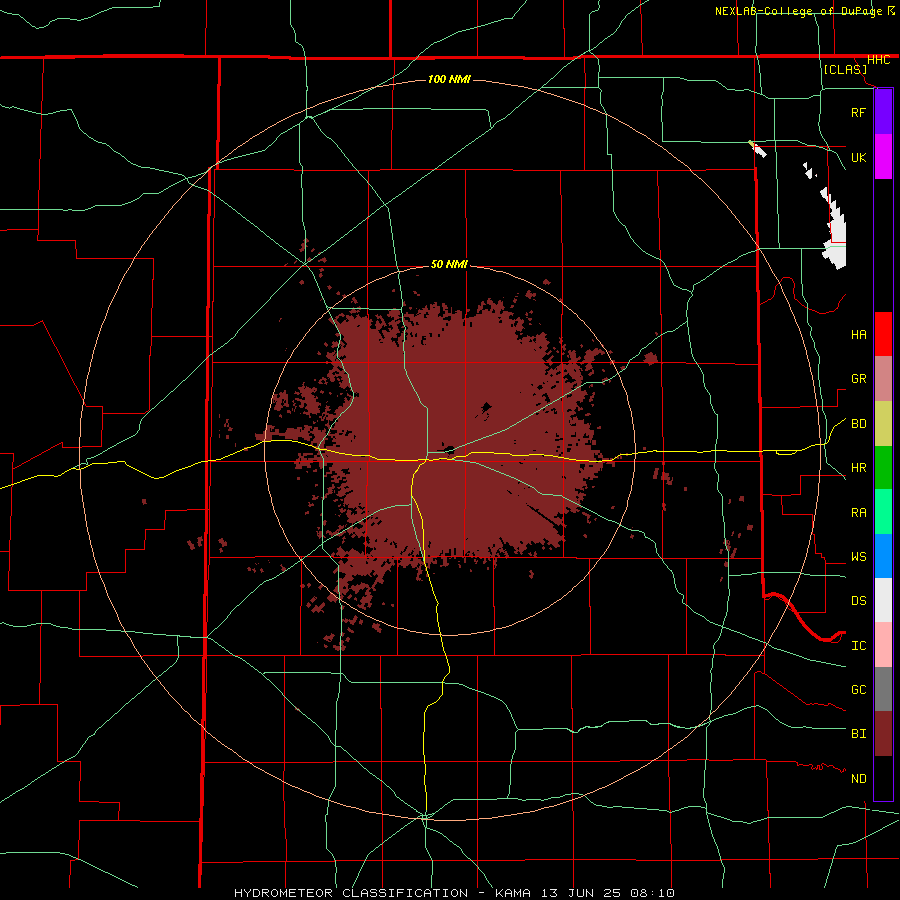
Task: Click the HR legend label
Action: 858,468
